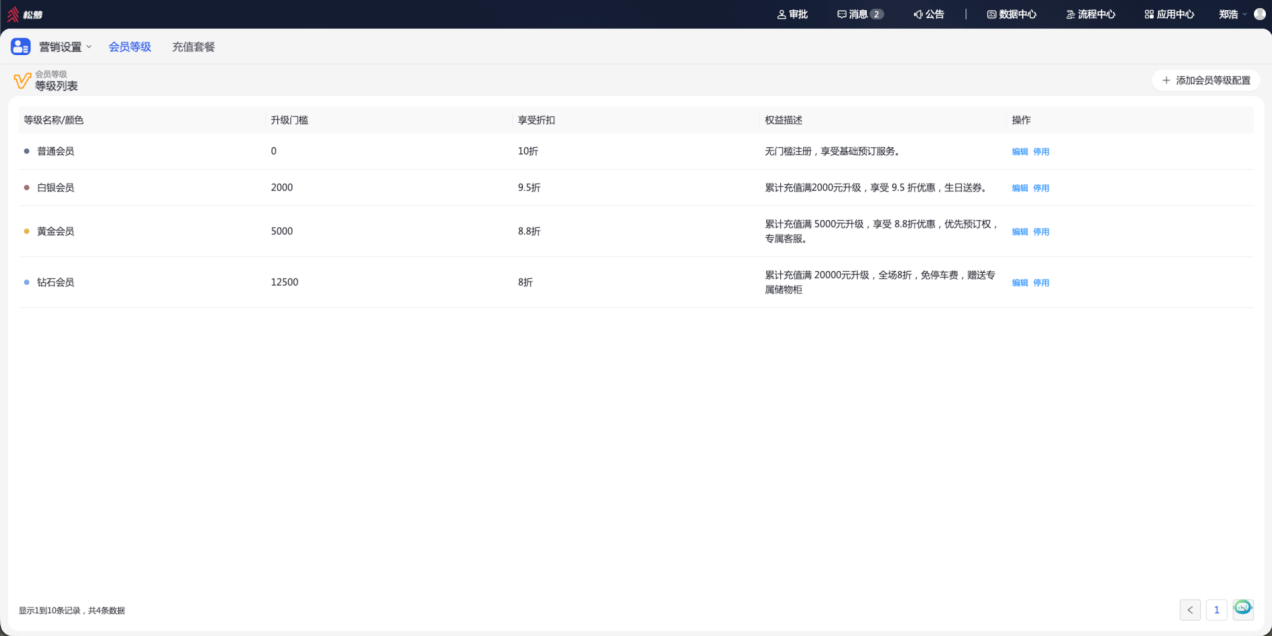Open the 审批 approvals menu item
1272x636 pixels.
click(792, 14)
